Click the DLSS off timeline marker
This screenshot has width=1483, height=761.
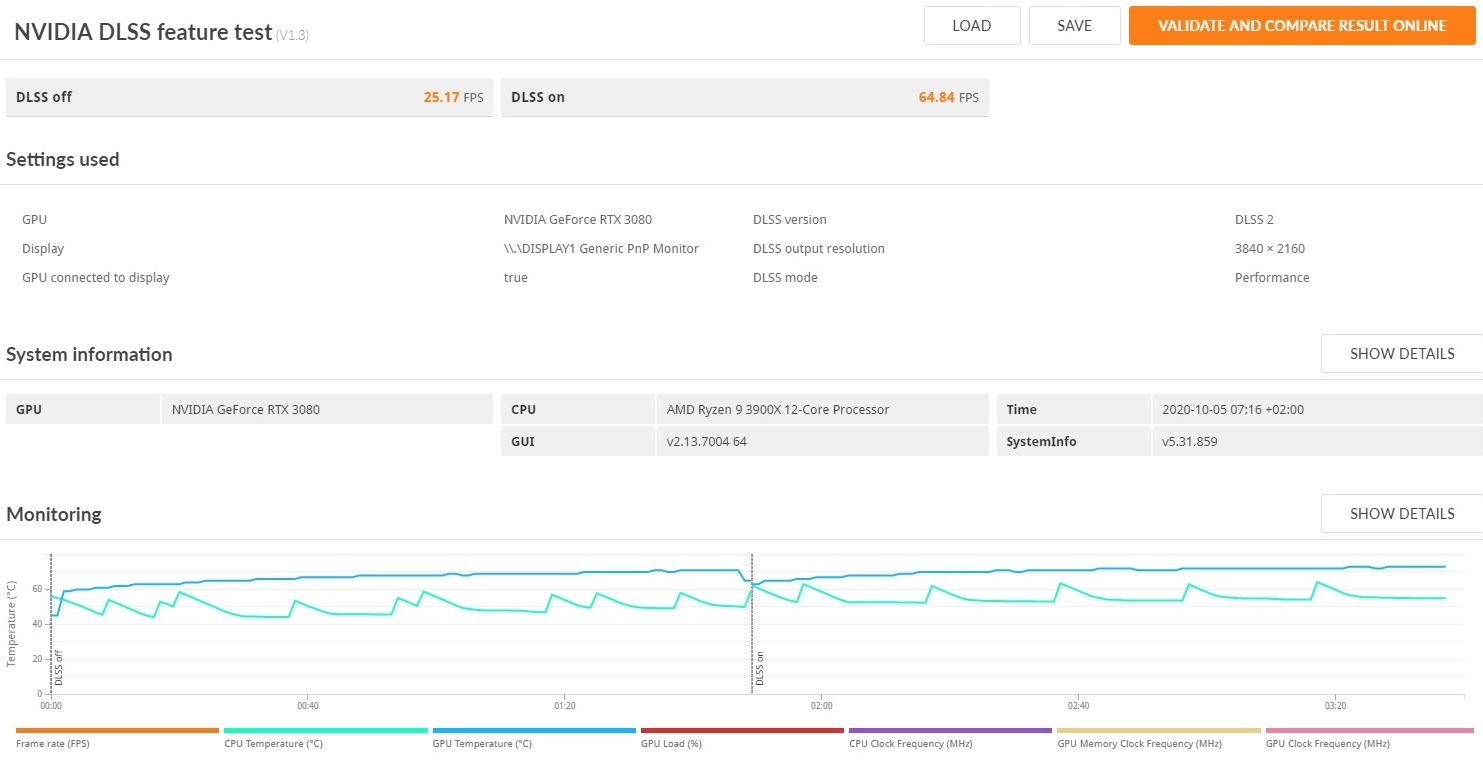58,667
